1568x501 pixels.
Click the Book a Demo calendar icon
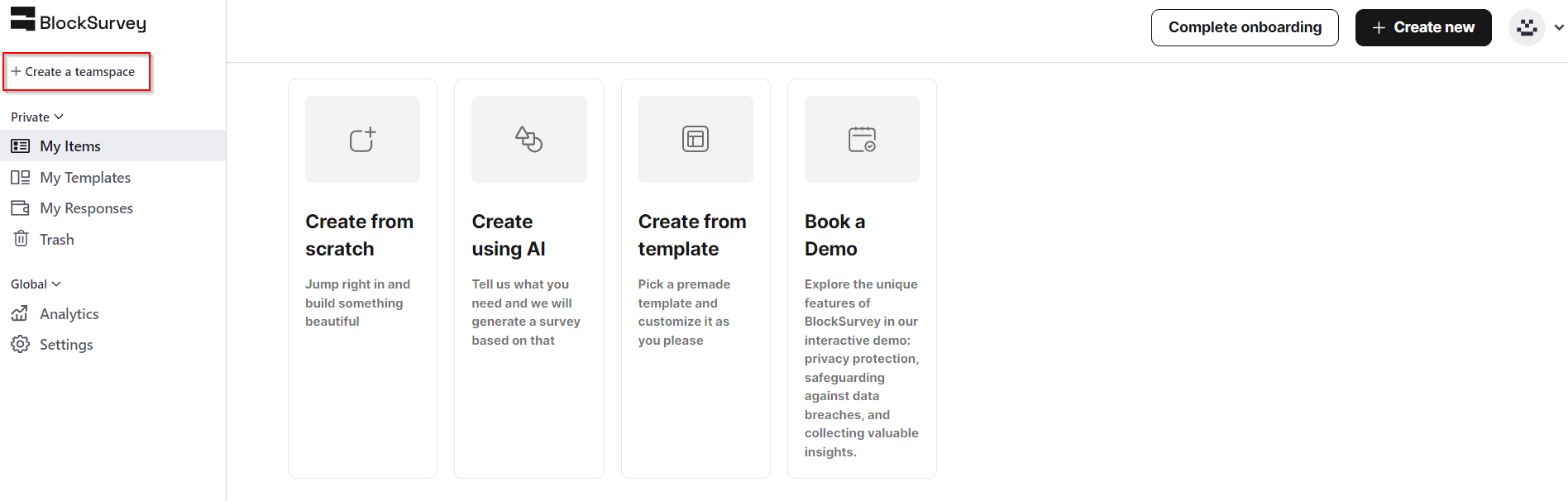coord(862,139)
